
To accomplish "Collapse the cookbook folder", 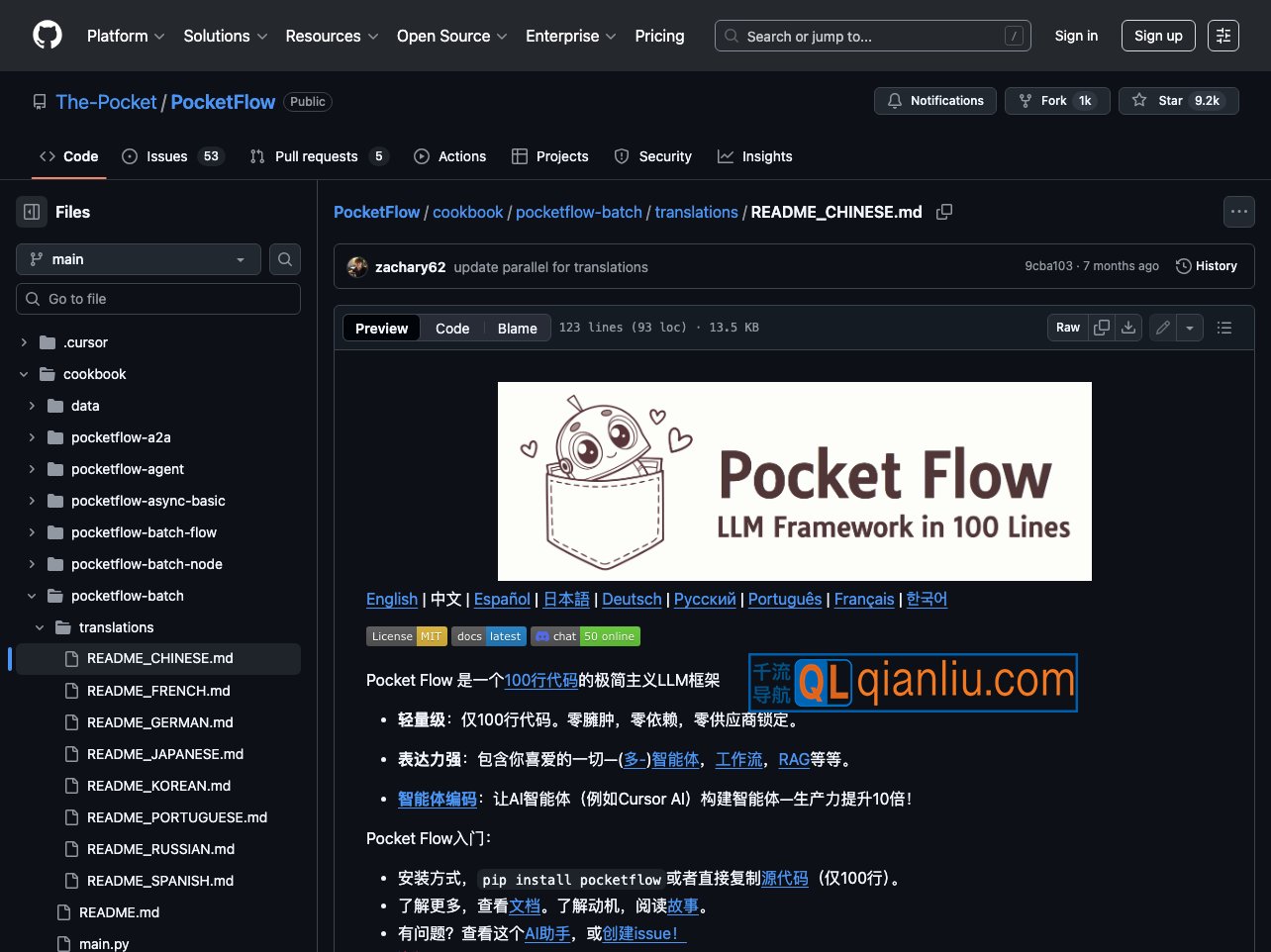I will [24, 373].
